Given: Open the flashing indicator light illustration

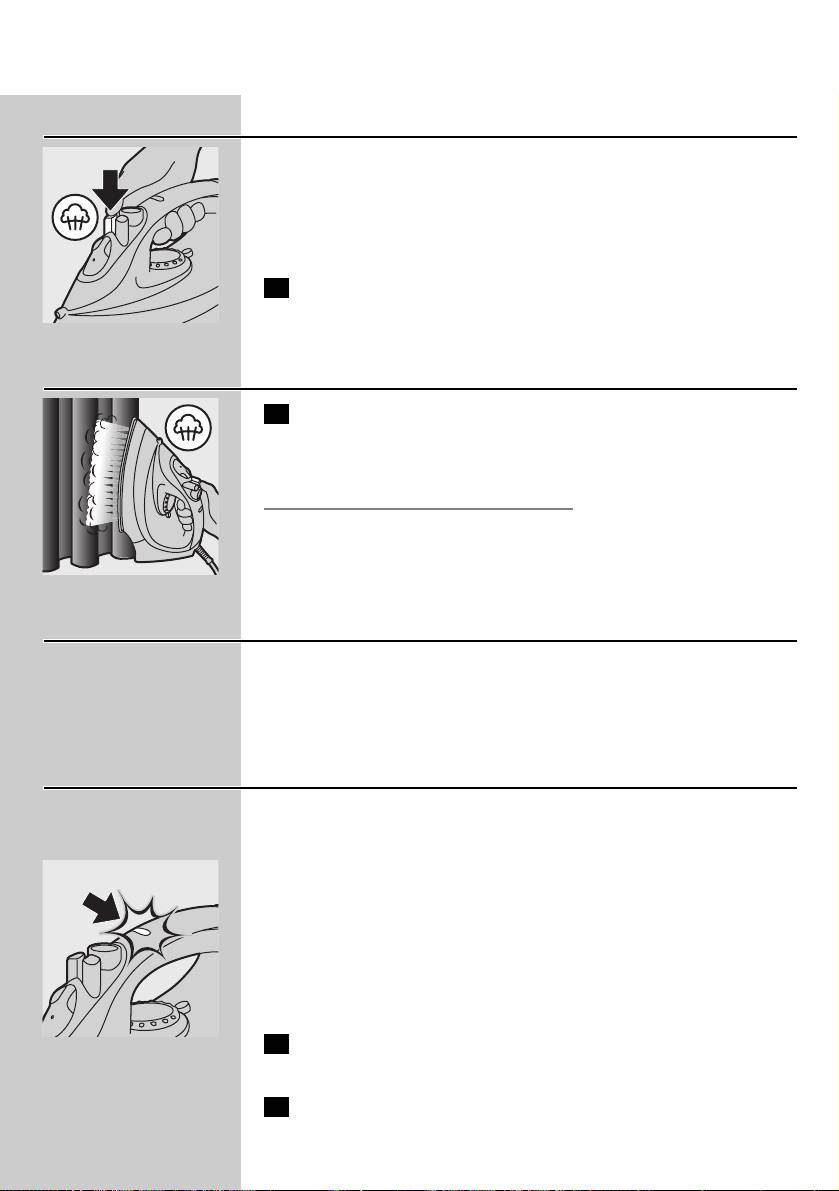Looking at the screenshot, I should pyautogui.click(x=131, y=949).
